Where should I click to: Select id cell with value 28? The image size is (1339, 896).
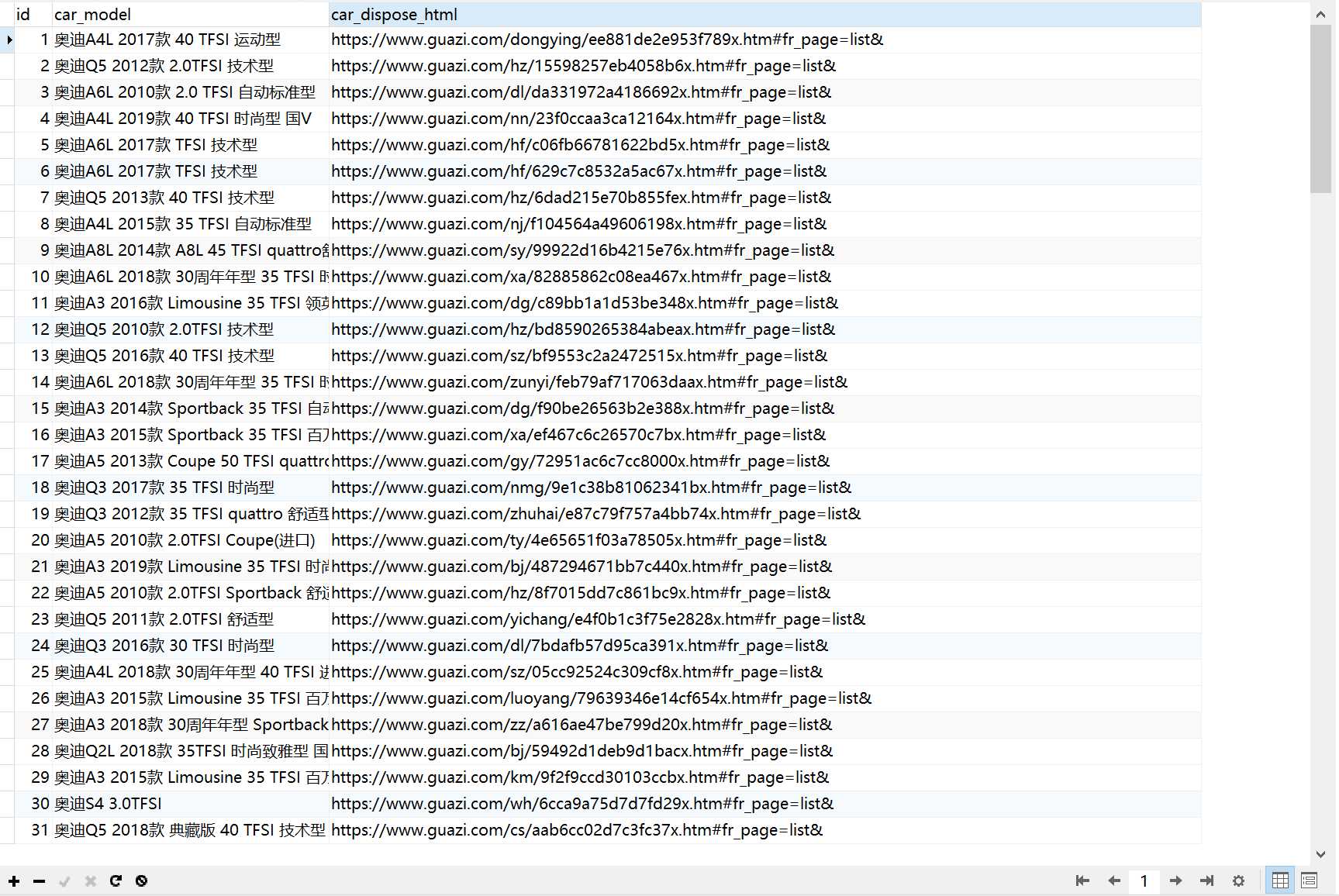pos(33,751)
